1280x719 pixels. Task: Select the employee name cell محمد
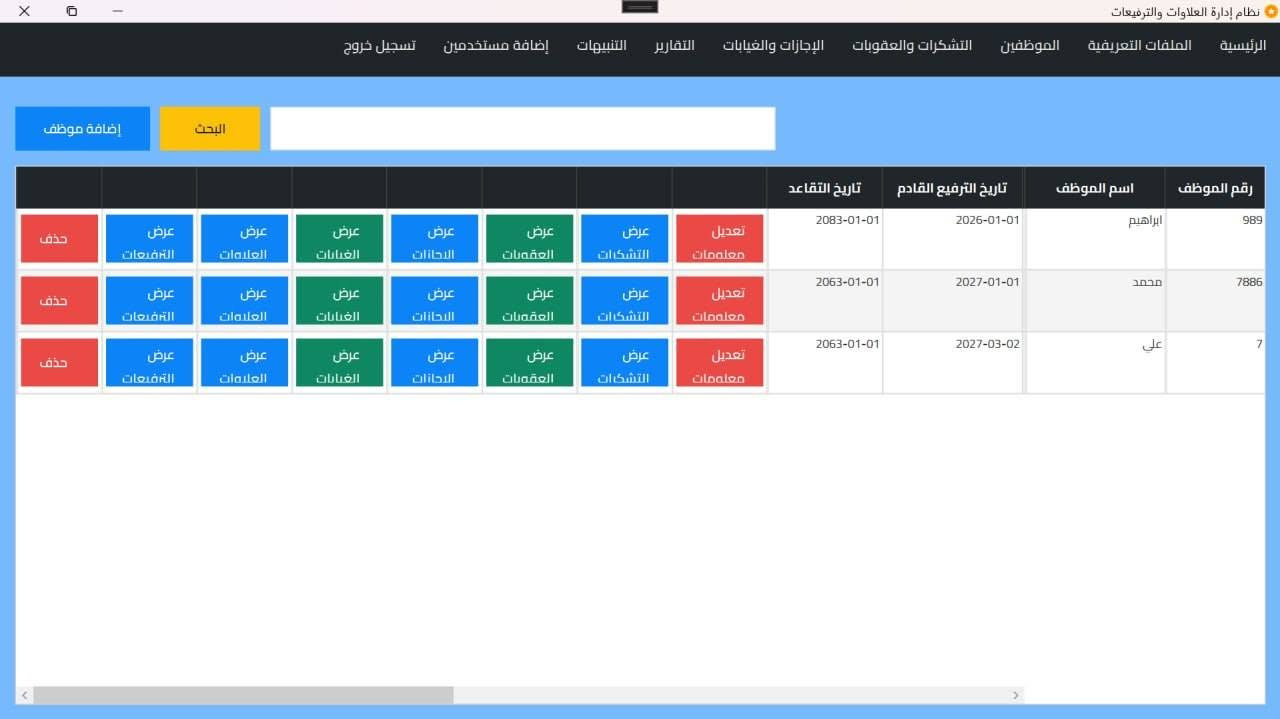click(1095, 301)
